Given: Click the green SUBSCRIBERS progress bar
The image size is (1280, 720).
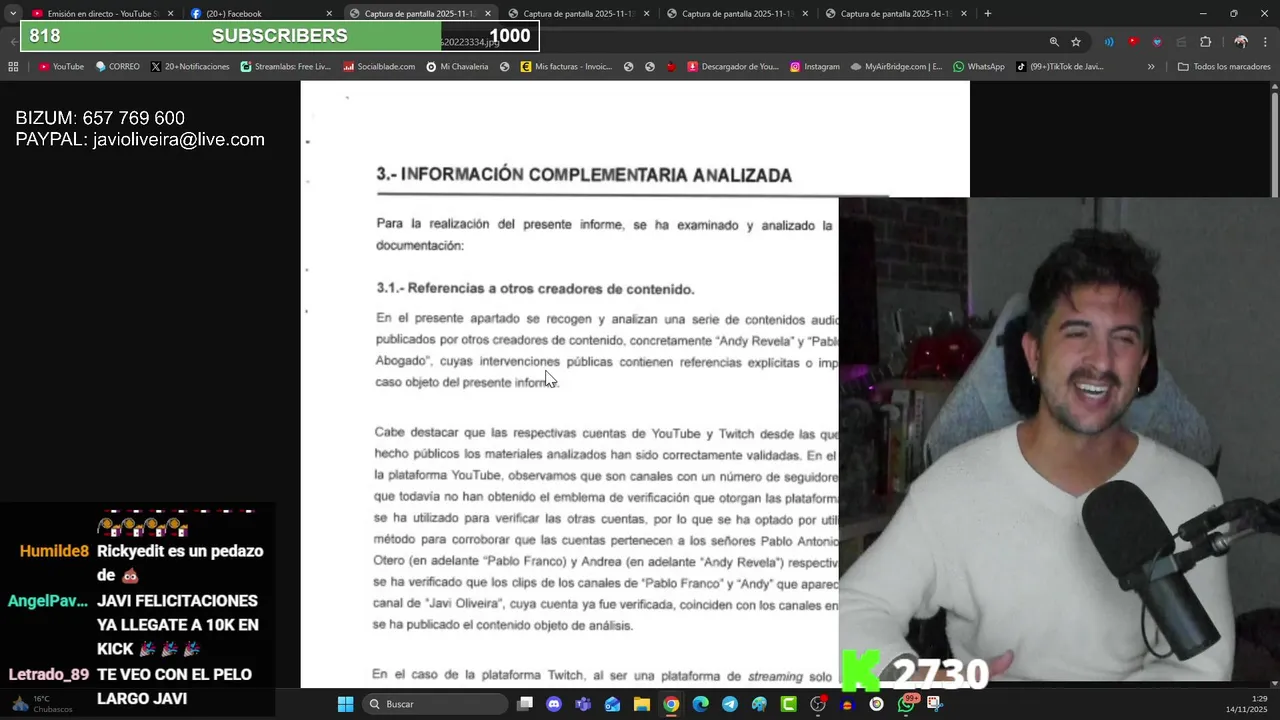Looking at the screenshot, I should [280, 36].
